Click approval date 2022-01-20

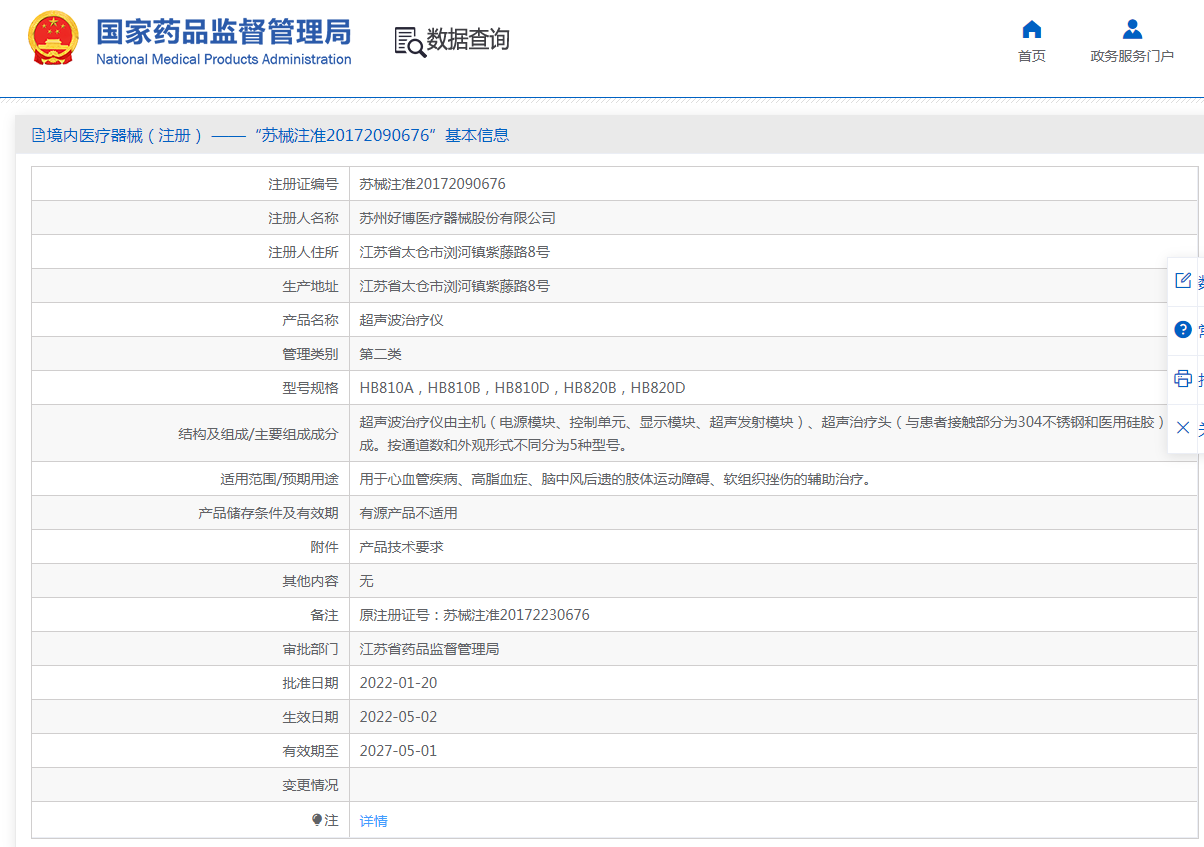[x=399, y=683]
